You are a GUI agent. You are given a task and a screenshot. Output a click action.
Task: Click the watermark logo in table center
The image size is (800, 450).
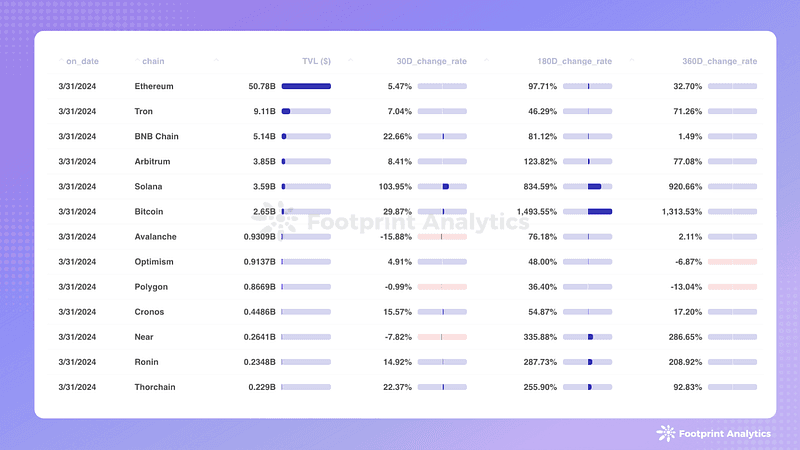pyautogui.click(x=275, y=219)
